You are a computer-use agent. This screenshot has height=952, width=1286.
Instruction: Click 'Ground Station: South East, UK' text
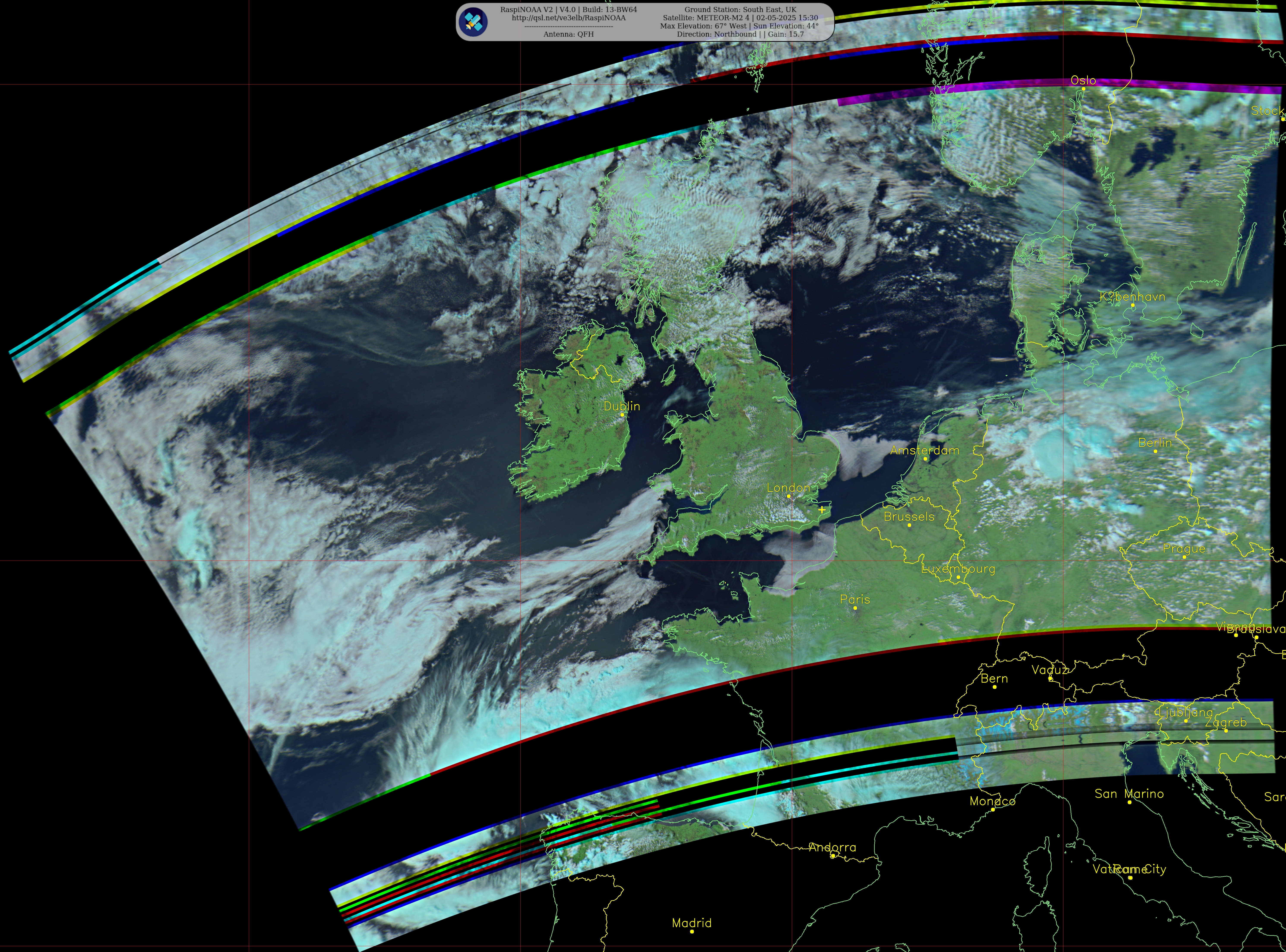coord(740,10)
